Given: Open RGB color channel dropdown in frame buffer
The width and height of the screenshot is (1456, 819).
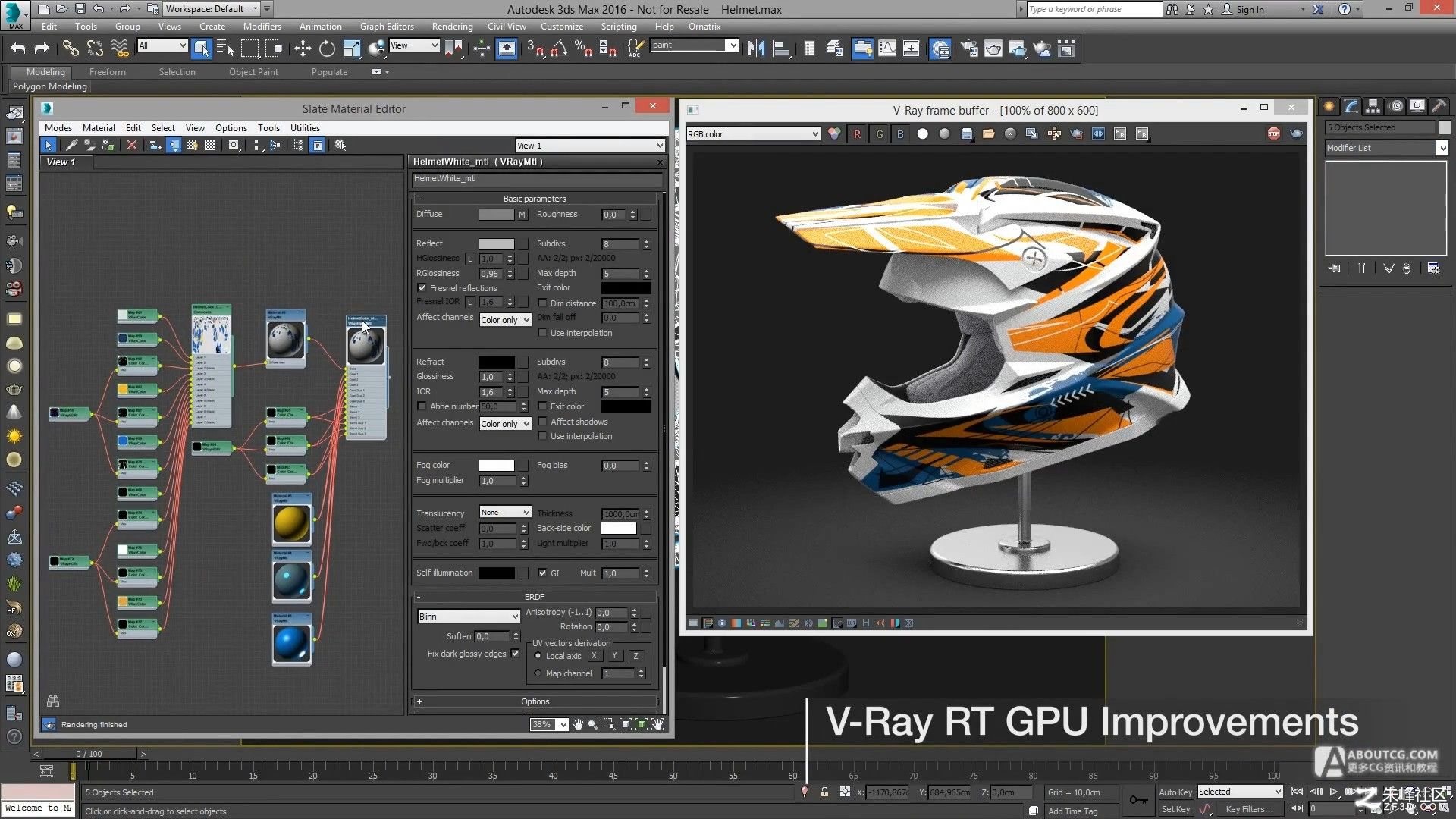Looking at the screenshot, I should 753,134.
